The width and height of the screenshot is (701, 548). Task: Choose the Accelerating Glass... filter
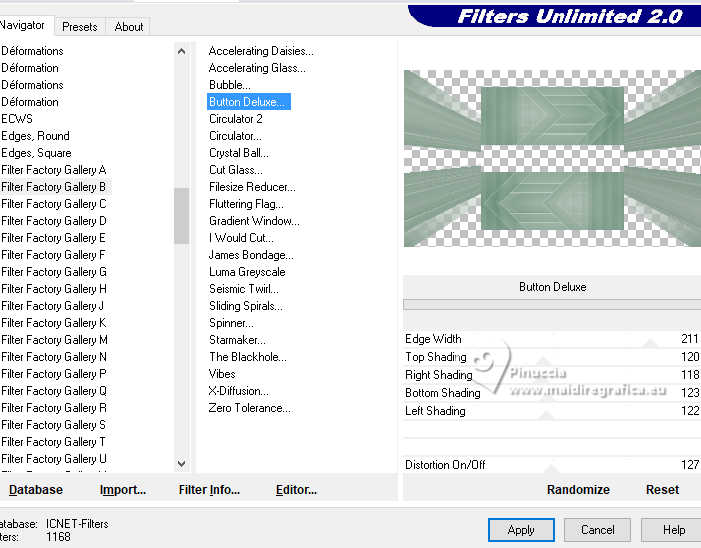pyautogui.click(x=257, y=68)
